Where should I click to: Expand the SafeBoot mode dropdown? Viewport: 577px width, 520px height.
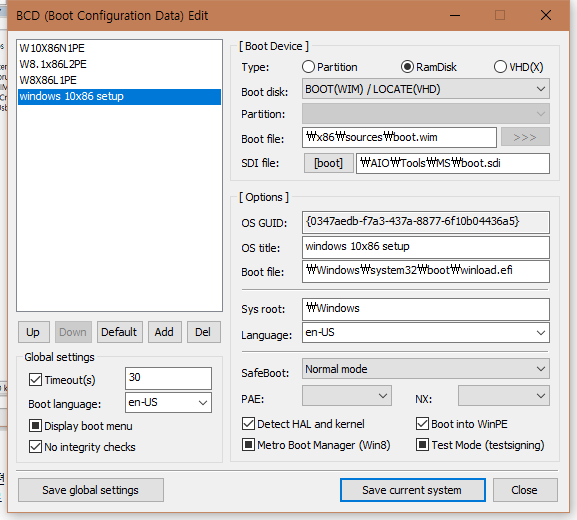pos(426,369)
